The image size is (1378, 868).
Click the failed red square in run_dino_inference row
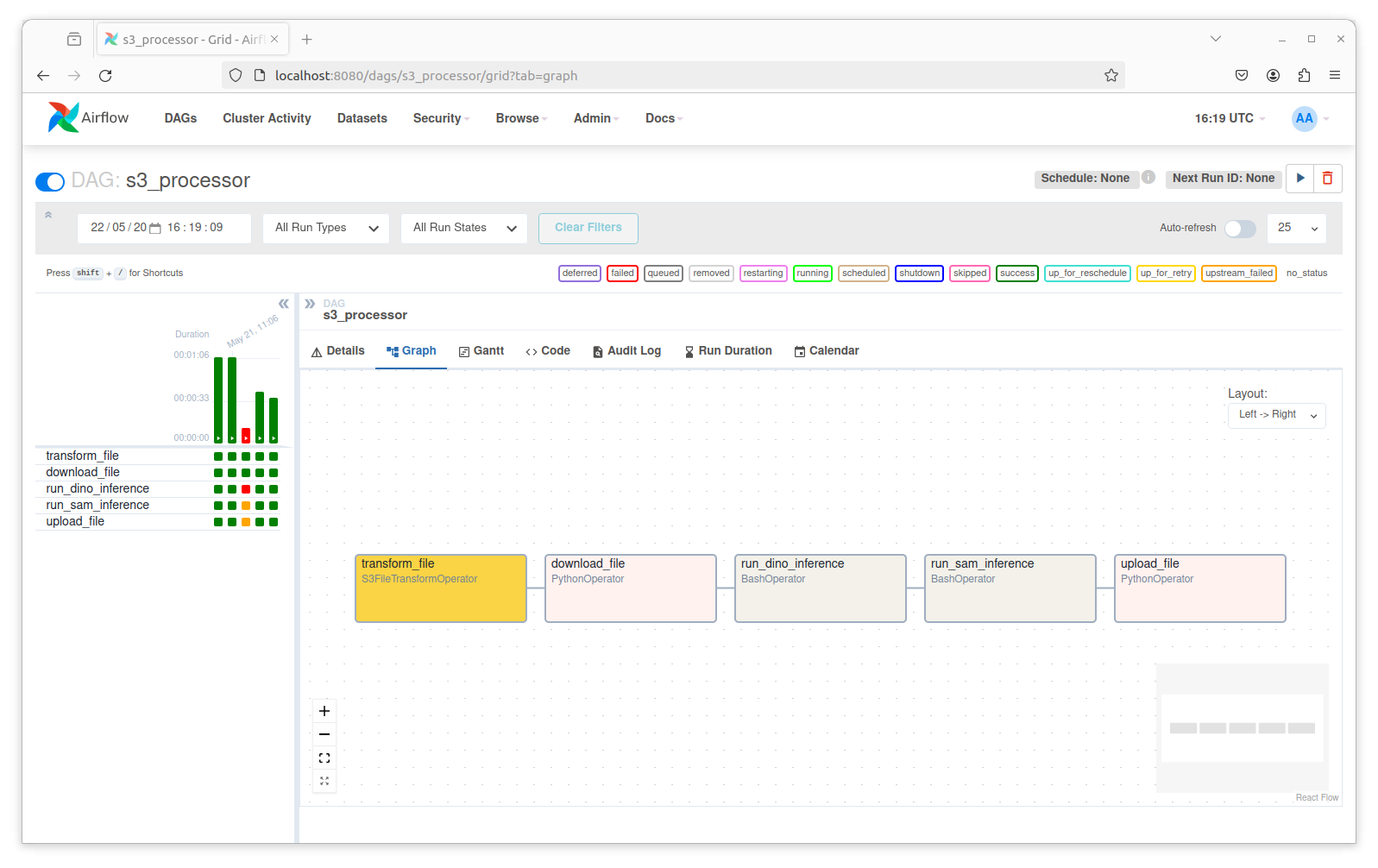pos(246,489)
